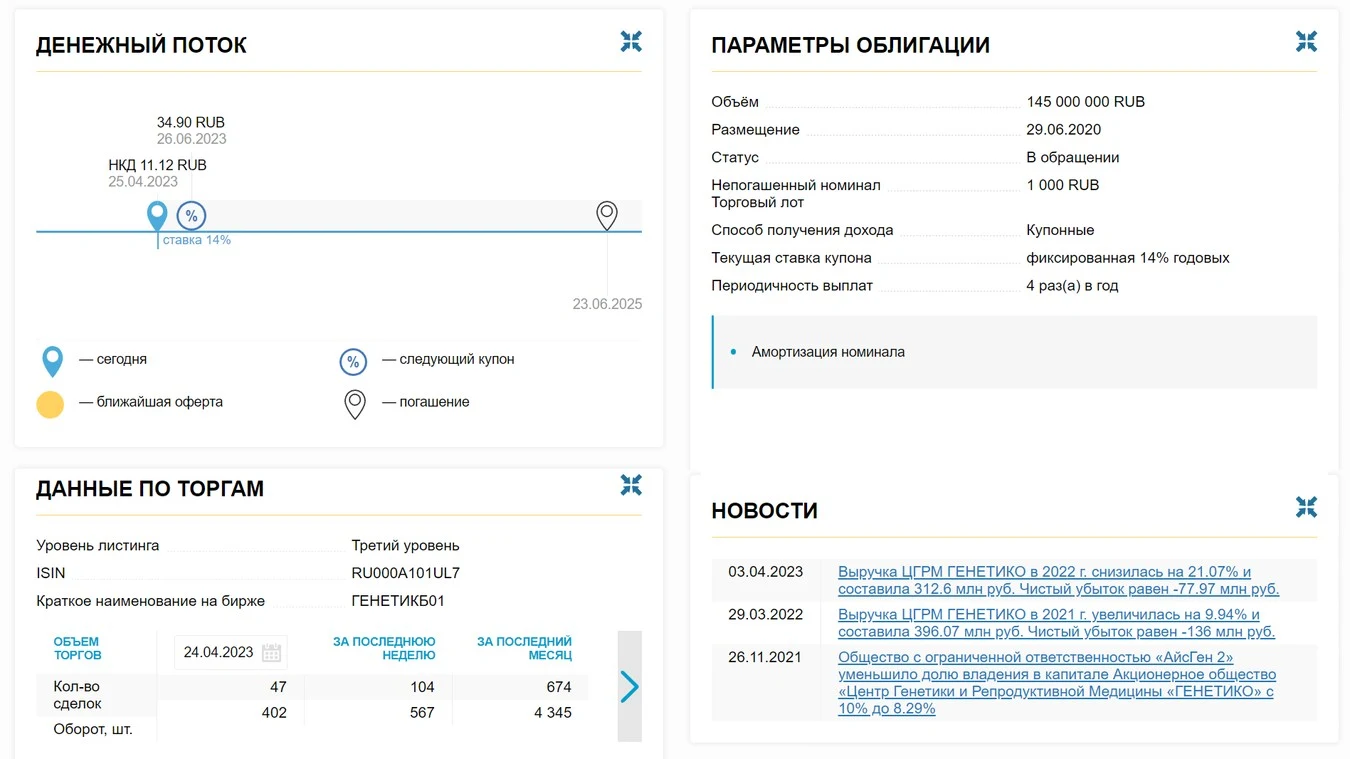
Task: Collapse the Данные по торгам panel
Action: [x=631, y=485]
